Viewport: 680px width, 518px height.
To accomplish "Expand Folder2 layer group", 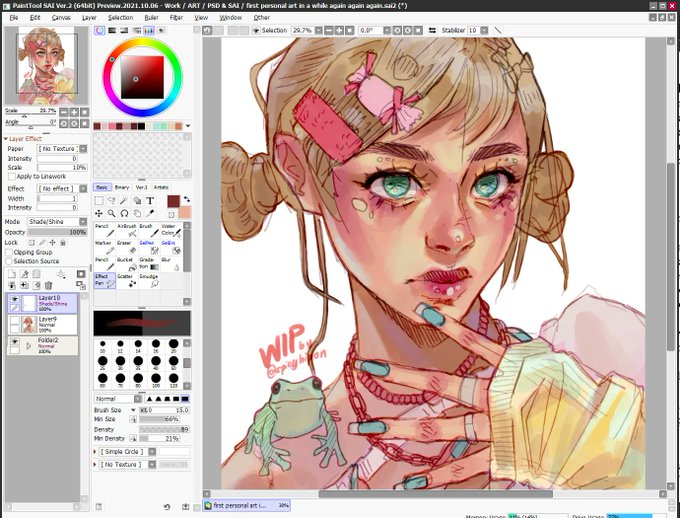I will [x=29, y=346].
